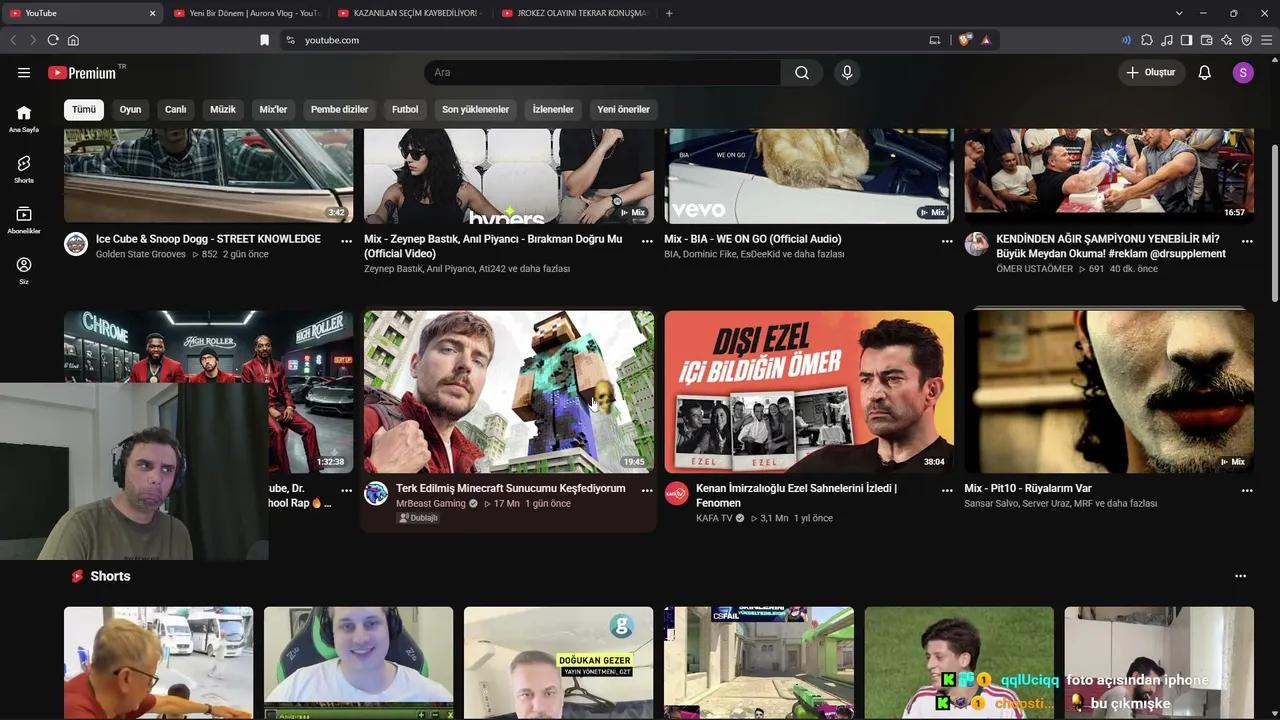
Task: Select the Canlı filter chip
Action: [176, 109]
